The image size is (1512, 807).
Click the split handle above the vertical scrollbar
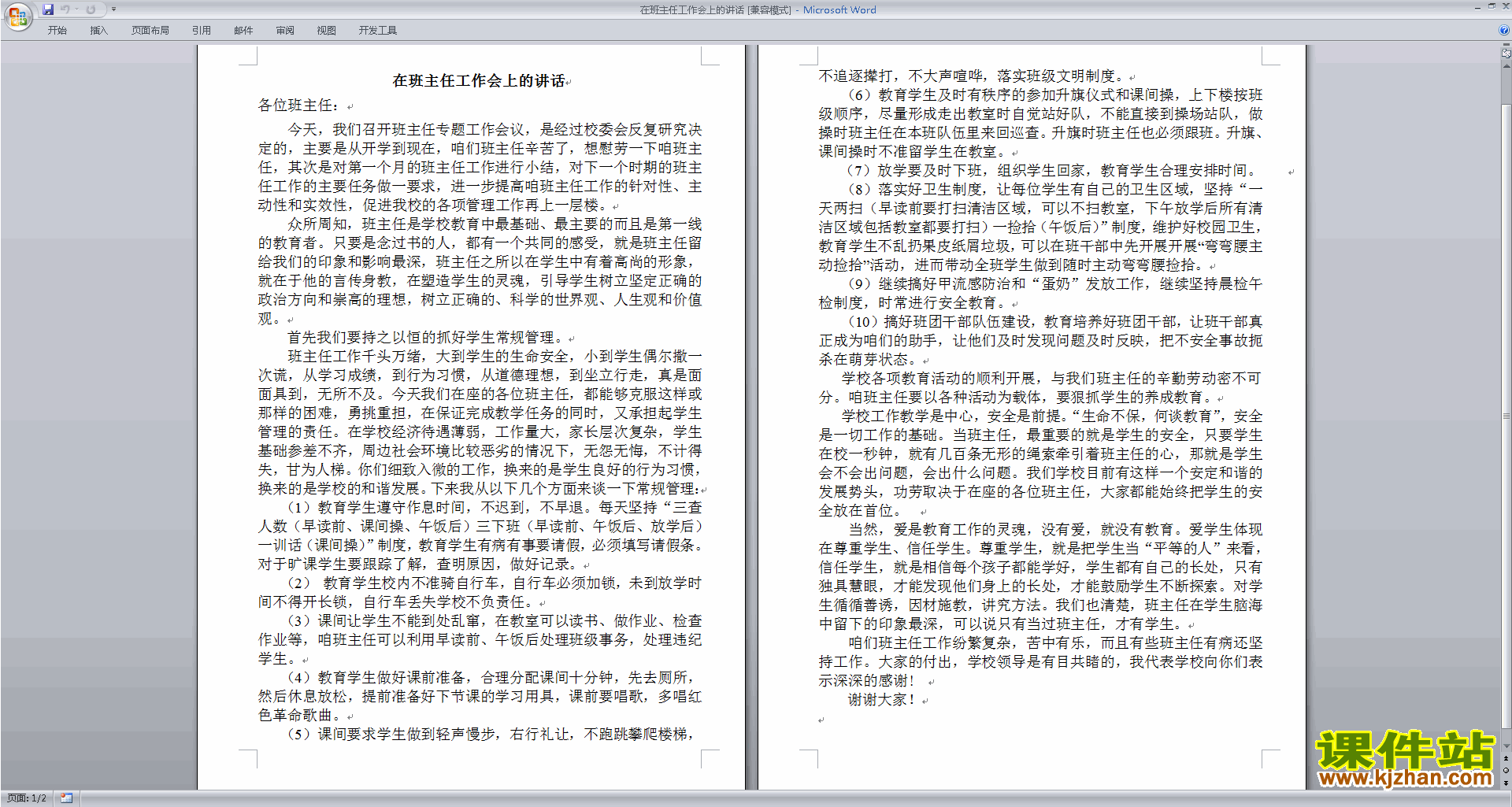pyautogui.click(x=1506, y=46)
